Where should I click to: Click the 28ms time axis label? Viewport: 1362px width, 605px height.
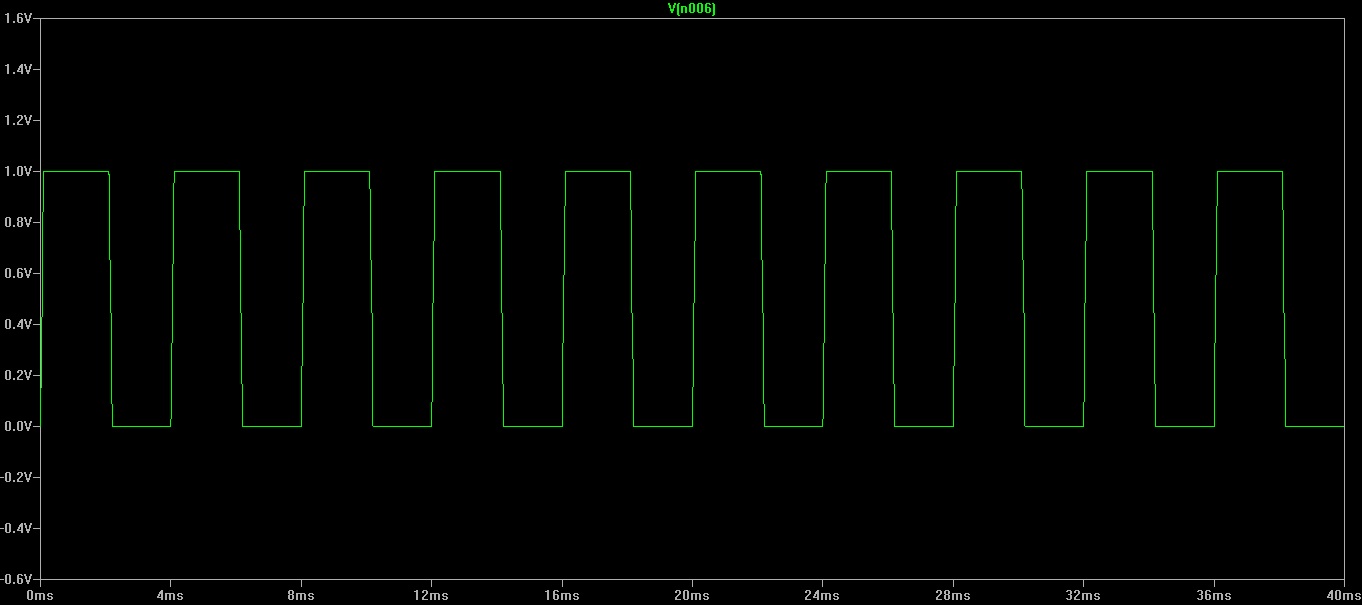point(952,595)
